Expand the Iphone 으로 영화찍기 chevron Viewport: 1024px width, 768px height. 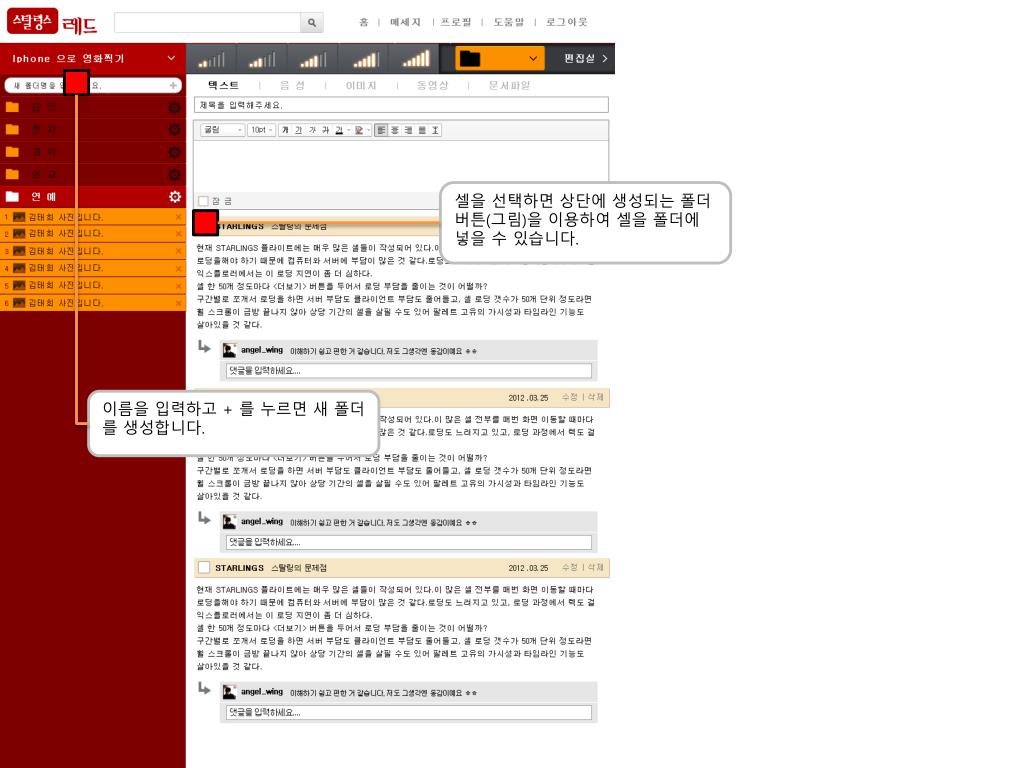click(171, 58)
